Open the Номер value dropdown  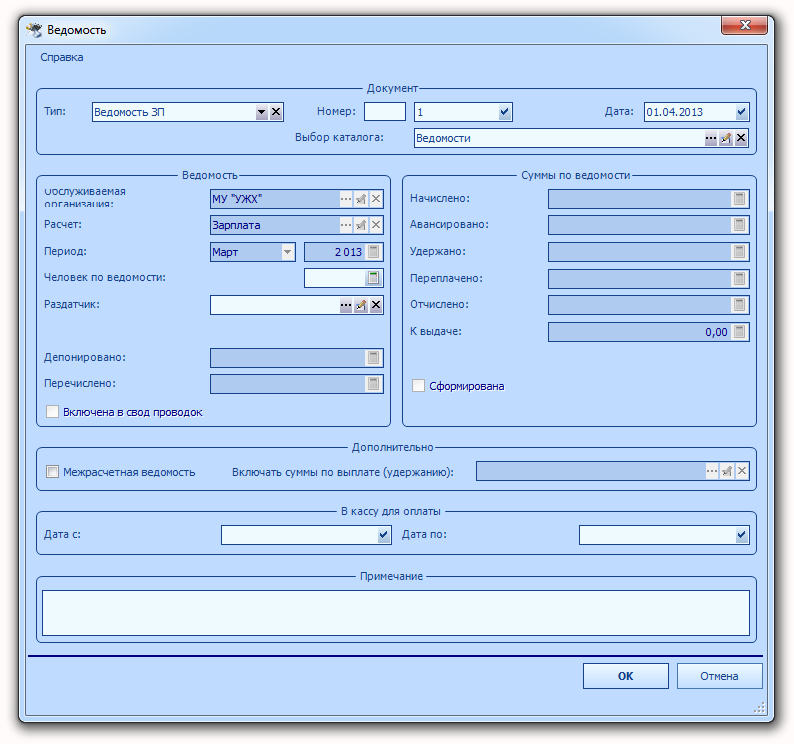click(504, 112)
